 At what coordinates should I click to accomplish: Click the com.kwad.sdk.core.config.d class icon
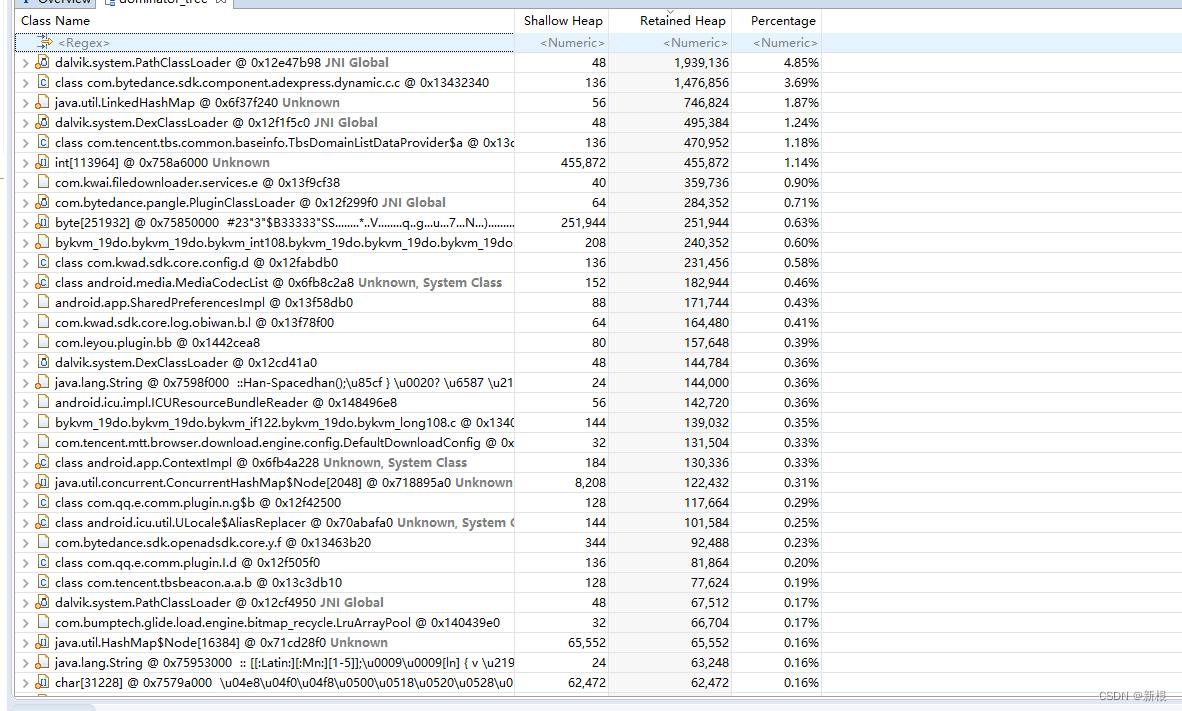43,262
